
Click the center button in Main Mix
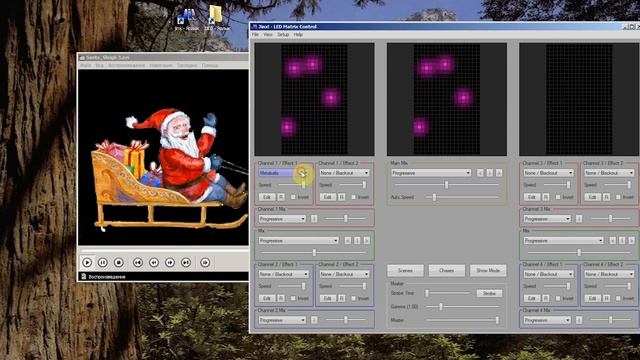pos(489,173)
